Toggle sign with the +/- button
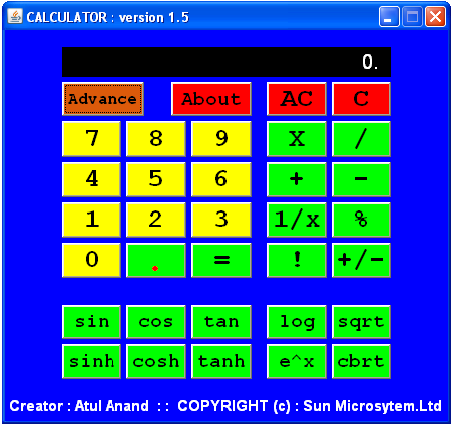This screenshot has height=426, width=452. [x=361, y=260]
